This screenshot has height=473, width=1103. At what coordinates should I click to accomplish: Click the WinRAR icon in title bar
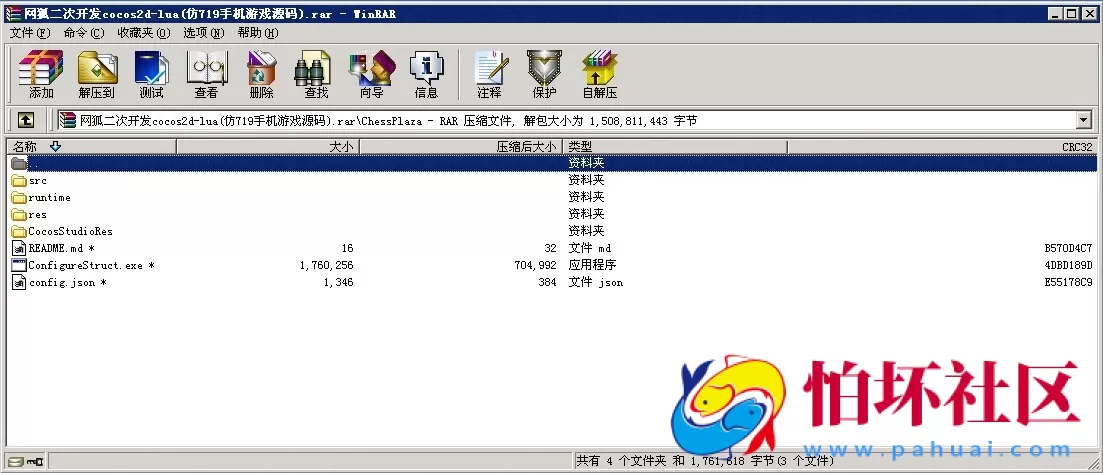[12, 13]
